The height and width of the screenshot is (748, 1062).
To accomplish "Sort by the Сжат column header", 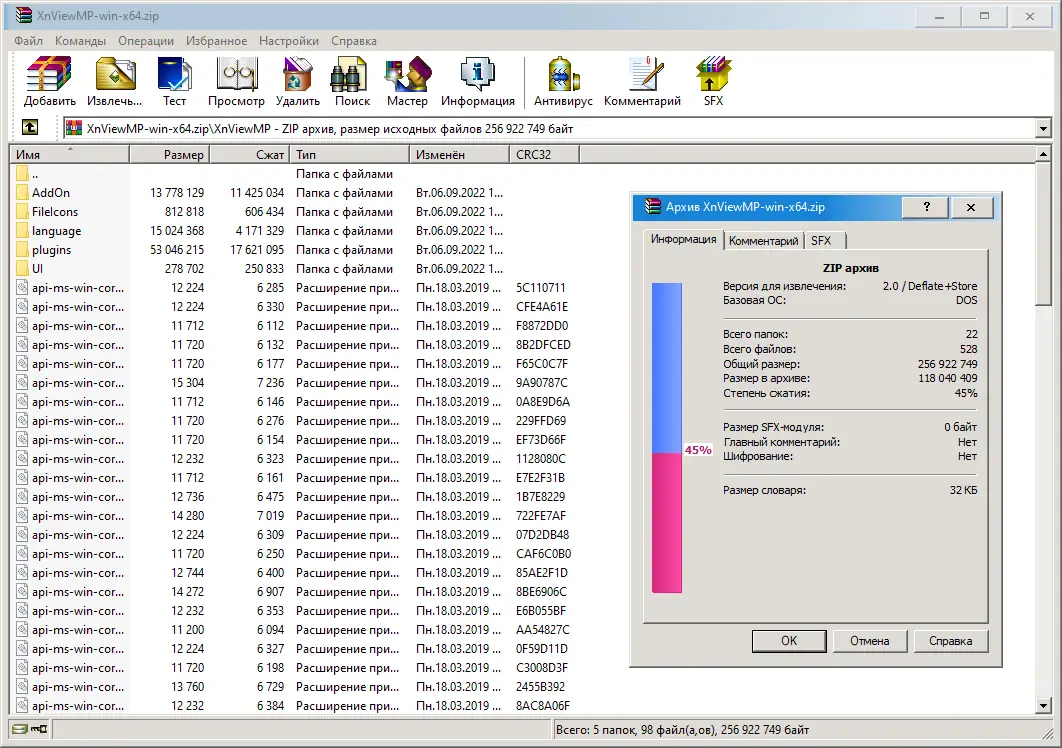I will tap(250, 154).
